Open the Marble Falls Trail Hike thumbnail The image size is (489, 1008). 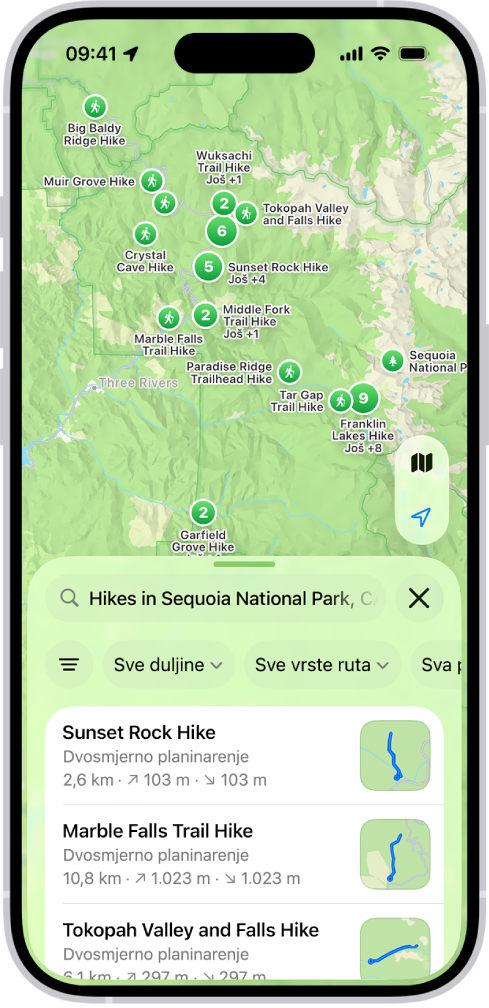coord(395,854)
